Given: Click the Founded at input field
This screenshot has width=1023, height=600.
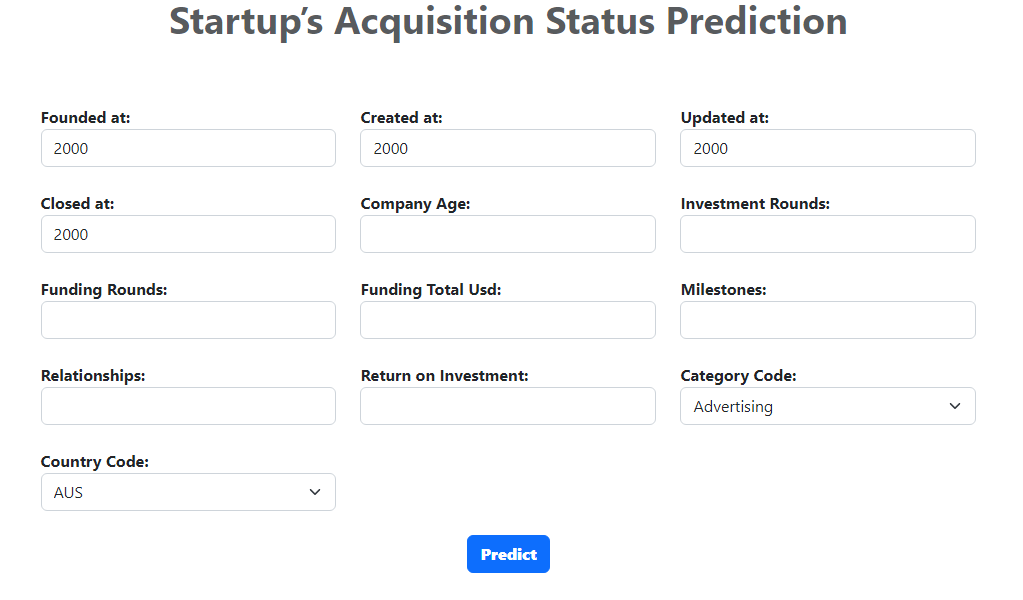Looking at the screenshot, I should [x=188, y=148].
